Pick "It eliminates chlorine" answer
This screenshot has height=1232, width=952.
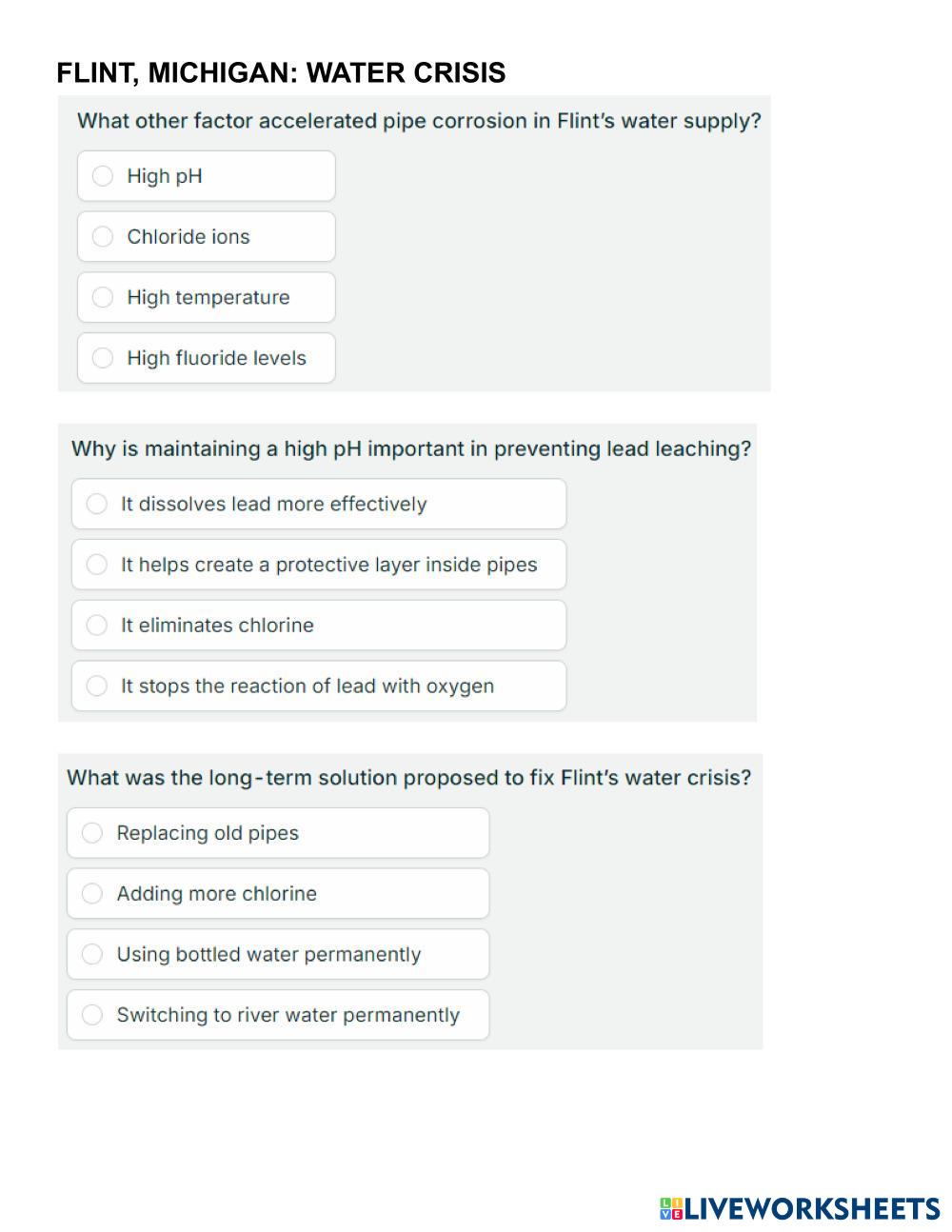tap(97, 626)
